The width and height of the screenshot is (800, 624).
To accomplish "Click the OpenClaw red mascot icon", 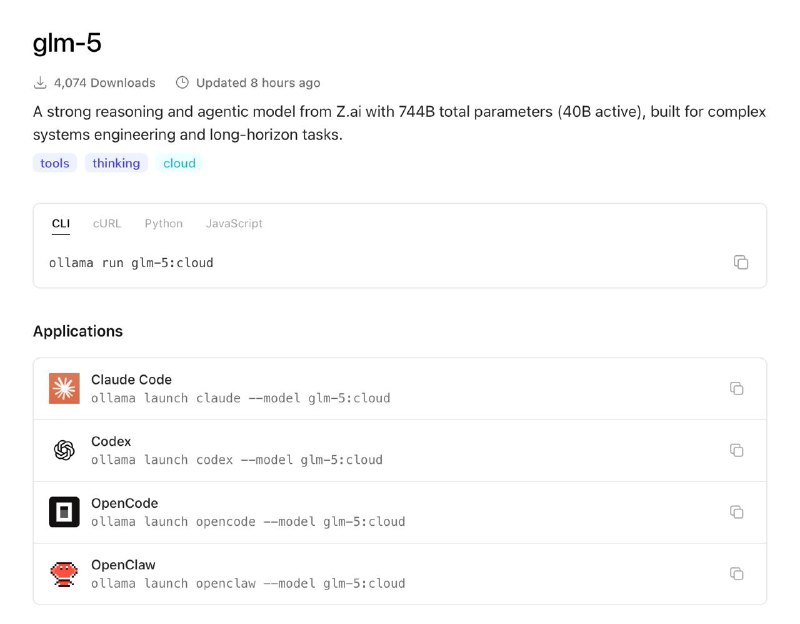I will [64, 574].
